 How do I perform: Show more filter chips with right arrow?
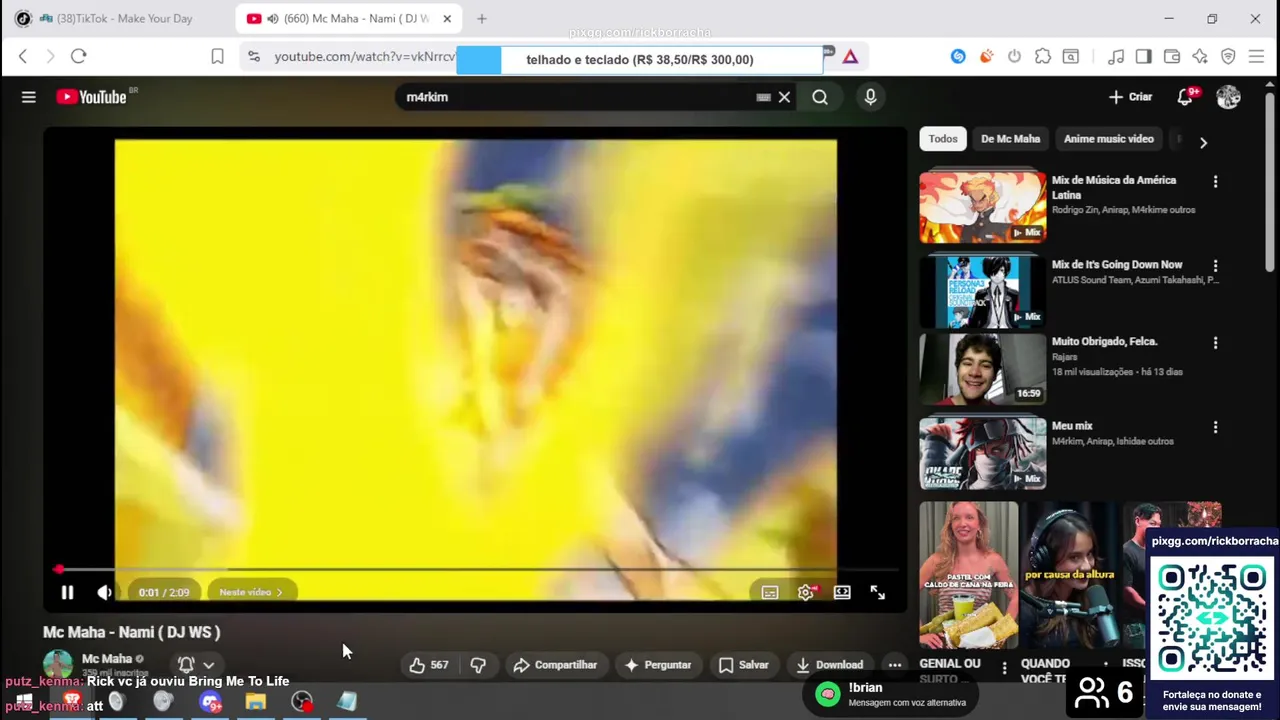point(1203,142)
